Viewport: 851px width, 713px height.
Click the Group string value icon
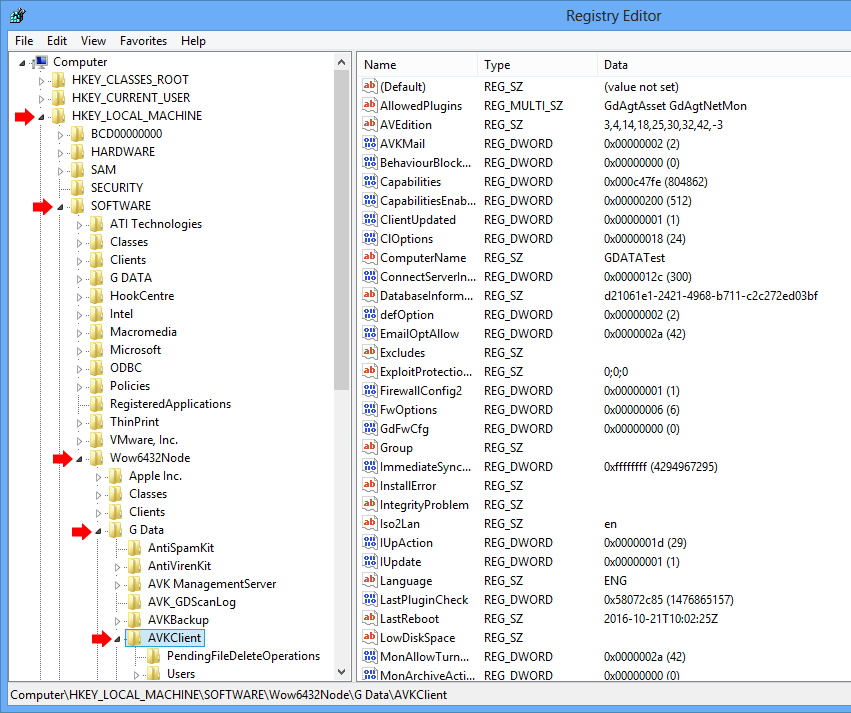click(x=370, y=447)
